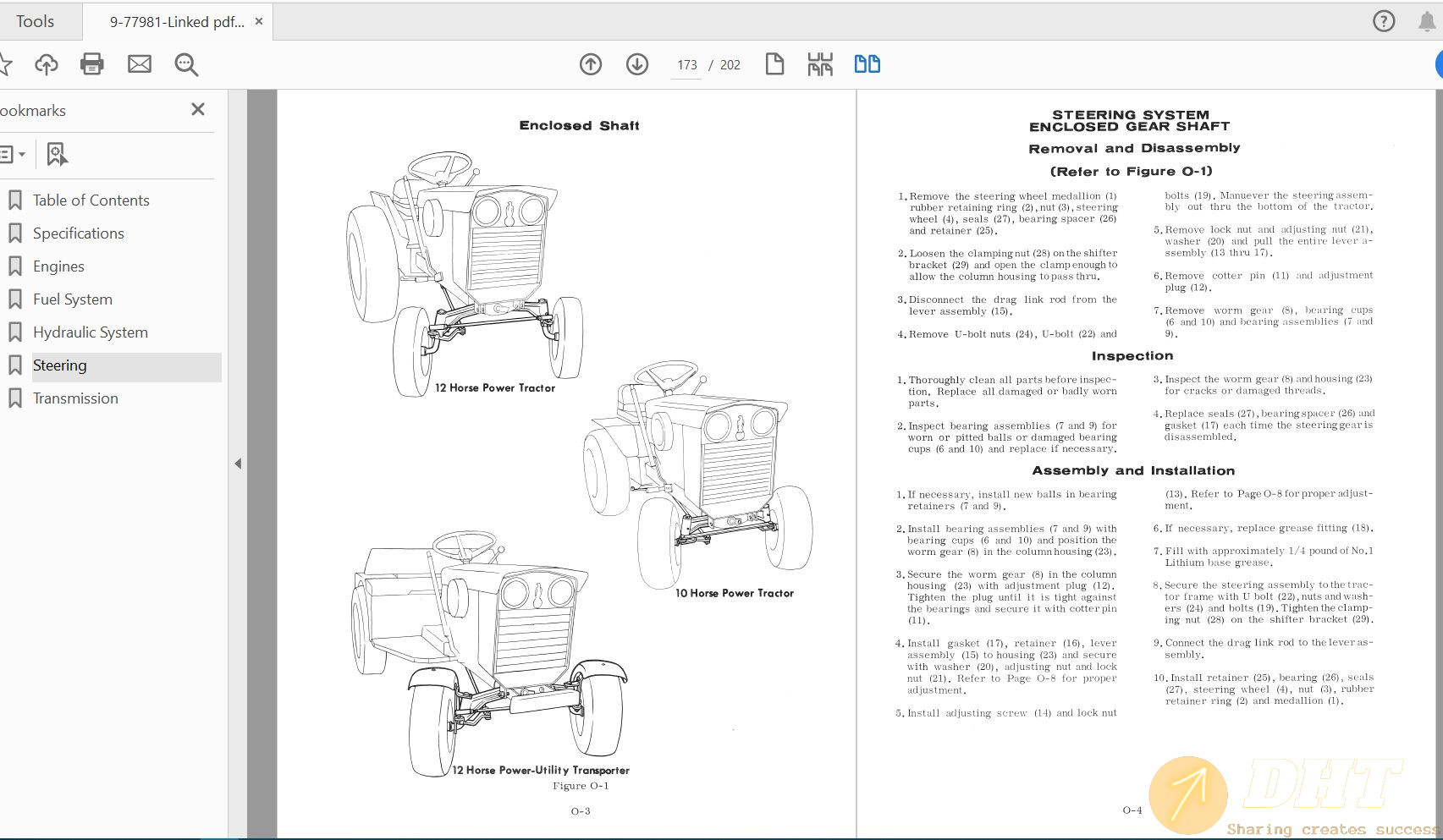Open the find text magnifier tool
The width and height of the screenshot is (1443, 840).
[186, 64]
